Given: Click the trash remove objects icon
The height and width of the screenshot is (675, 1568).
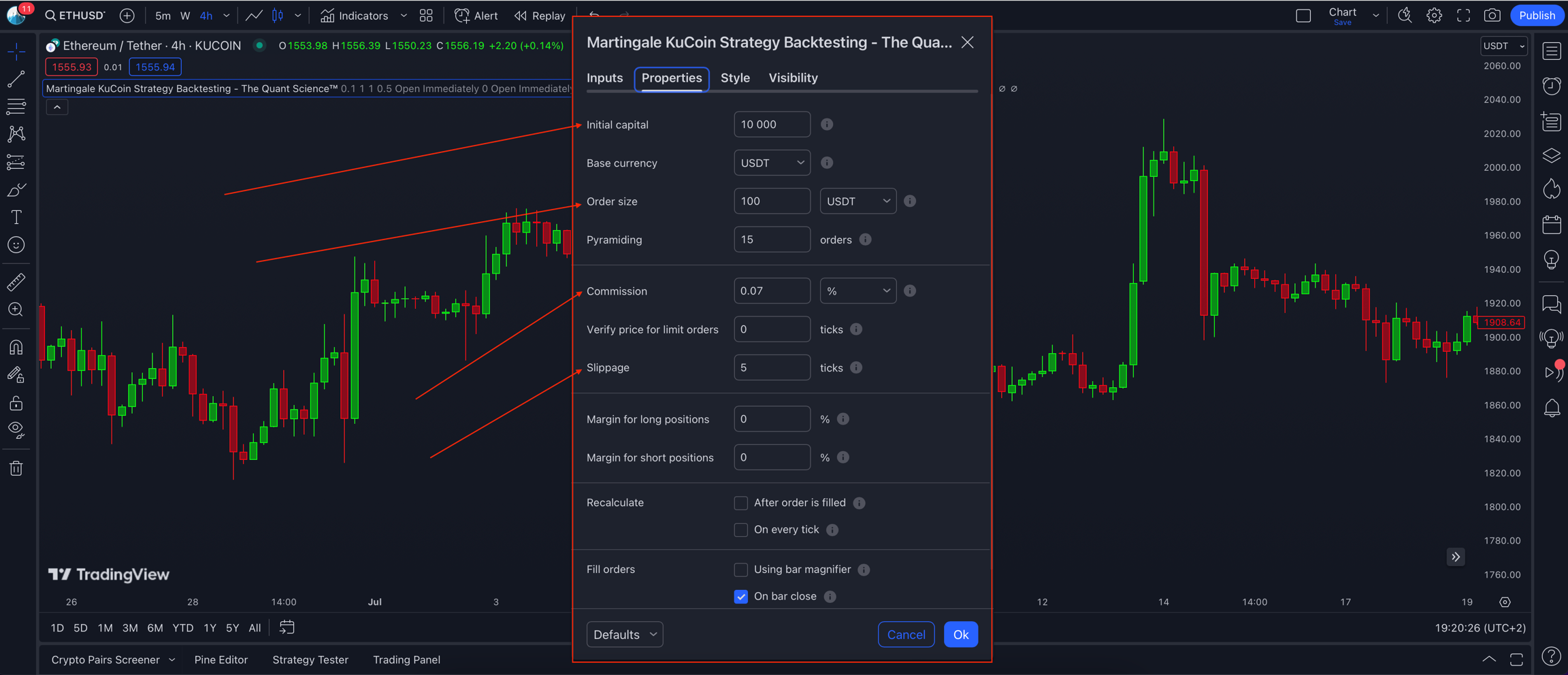Looking at the screenshot, I should click(16, 468).
